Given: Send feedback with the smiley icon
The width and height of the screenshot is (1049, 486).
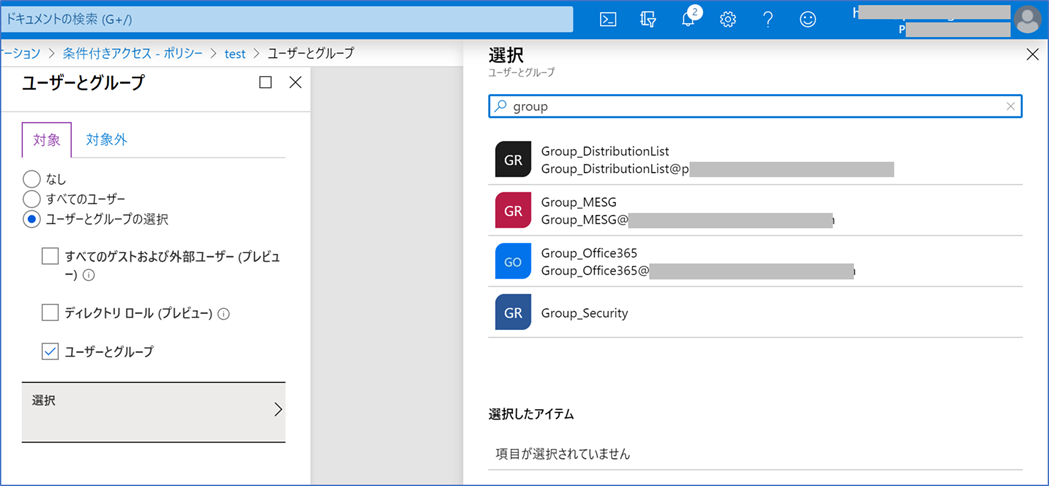Looking at the screenshot, I should pyautogui.click(x=808, y=19).
